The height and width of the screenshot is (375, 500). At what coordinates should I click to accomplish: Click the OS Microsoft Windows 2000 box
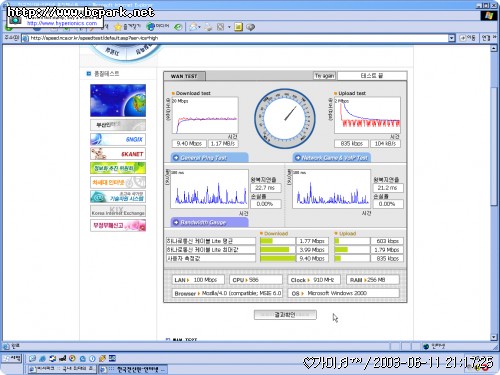click(344, 293)
